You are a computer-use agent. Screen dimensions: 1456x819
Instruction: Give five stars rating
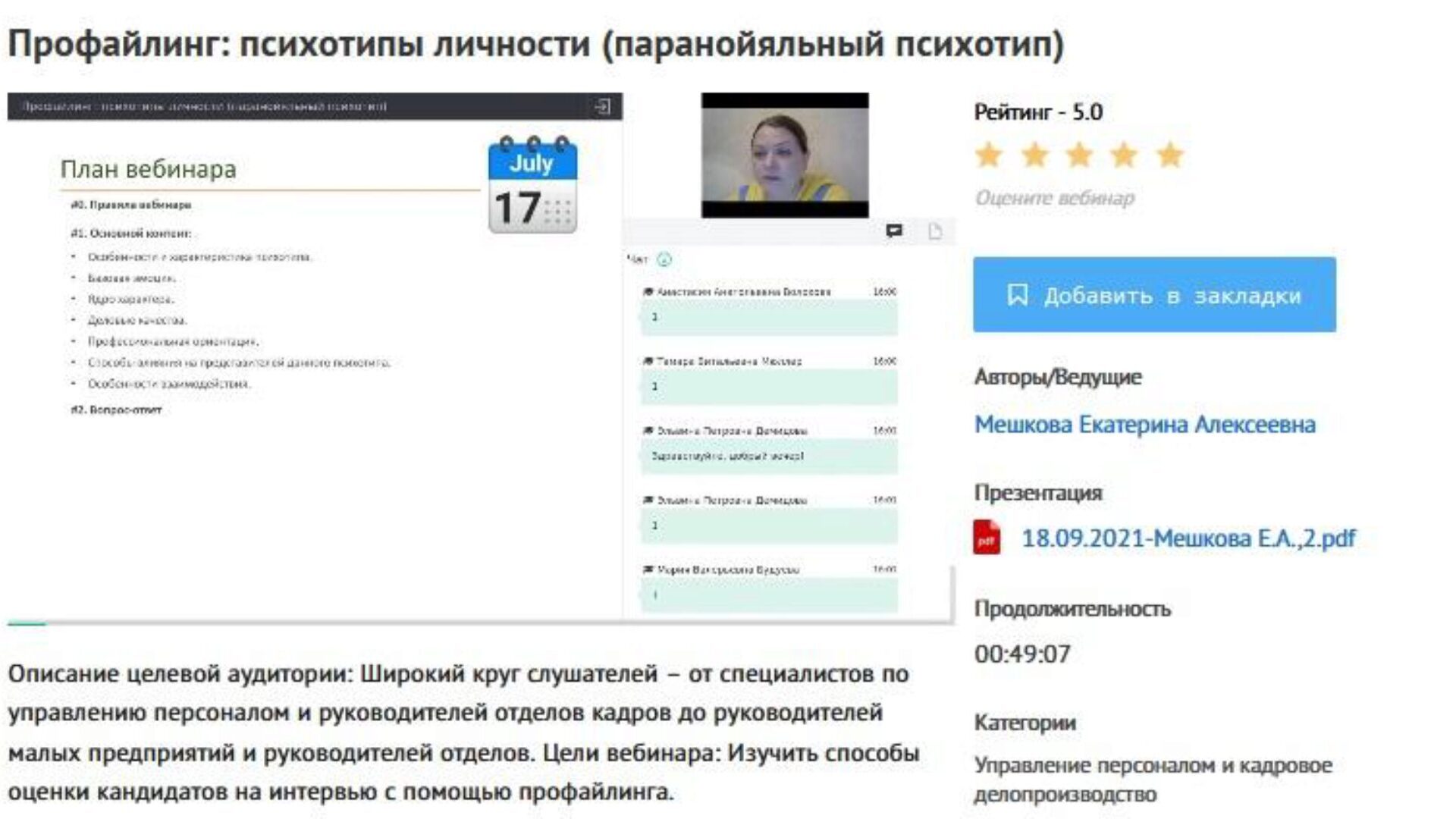(x=1170, y=155)
